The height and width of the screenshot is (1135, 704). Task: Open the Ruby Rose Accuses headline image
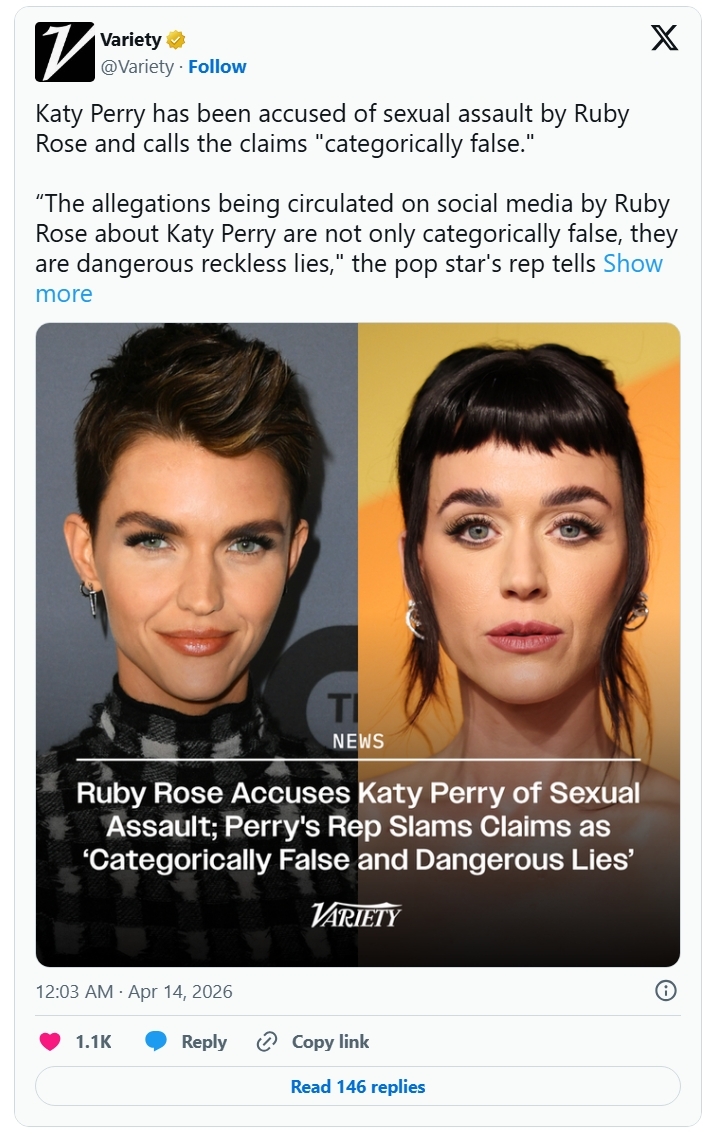357,644
